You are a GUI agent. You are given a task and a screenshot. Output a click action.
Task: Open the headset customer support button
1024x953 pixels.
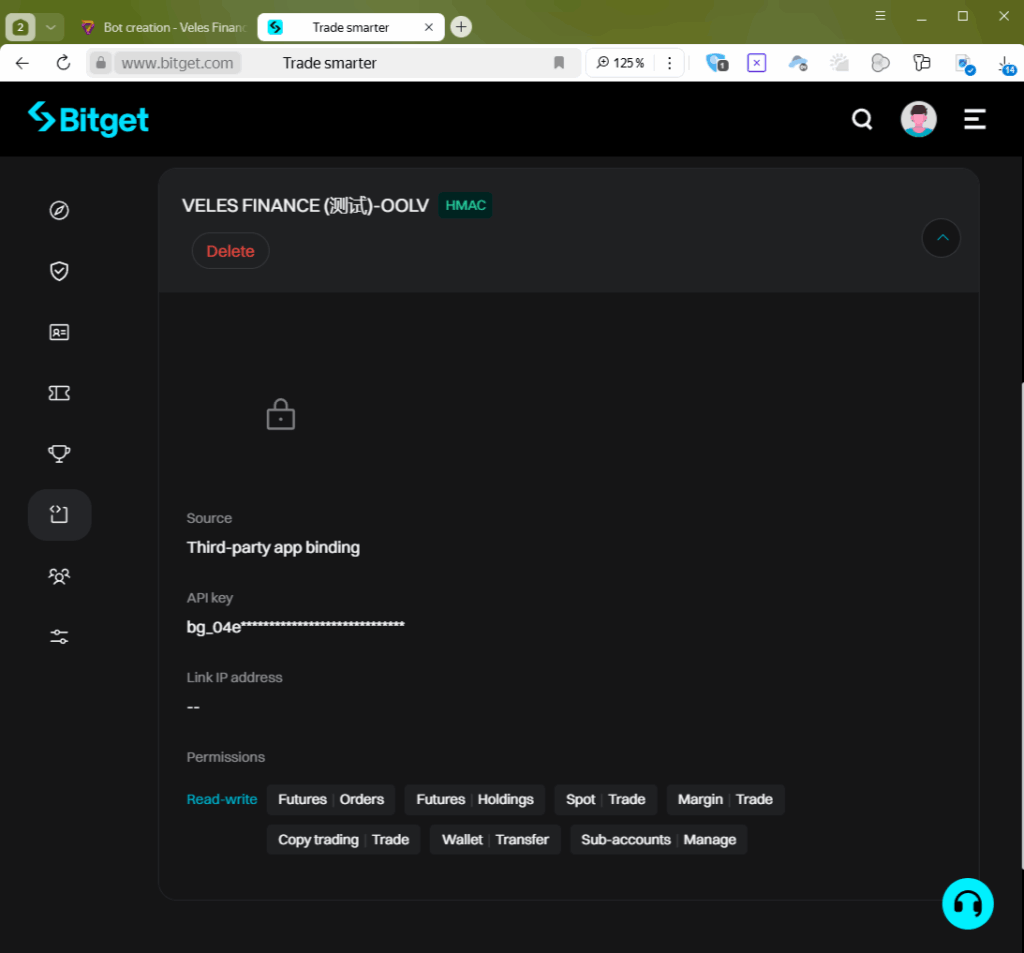[968, 904]
